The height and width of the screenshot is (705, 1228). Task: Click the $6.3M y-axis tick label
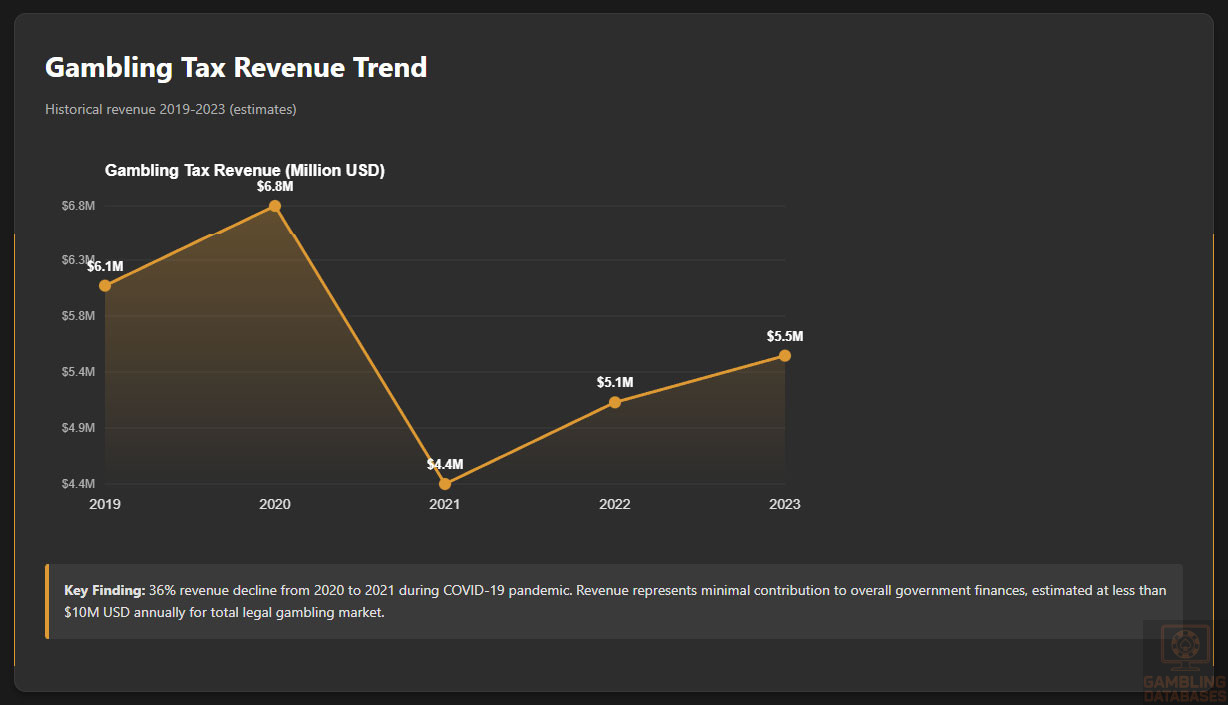tap(78, 260)
